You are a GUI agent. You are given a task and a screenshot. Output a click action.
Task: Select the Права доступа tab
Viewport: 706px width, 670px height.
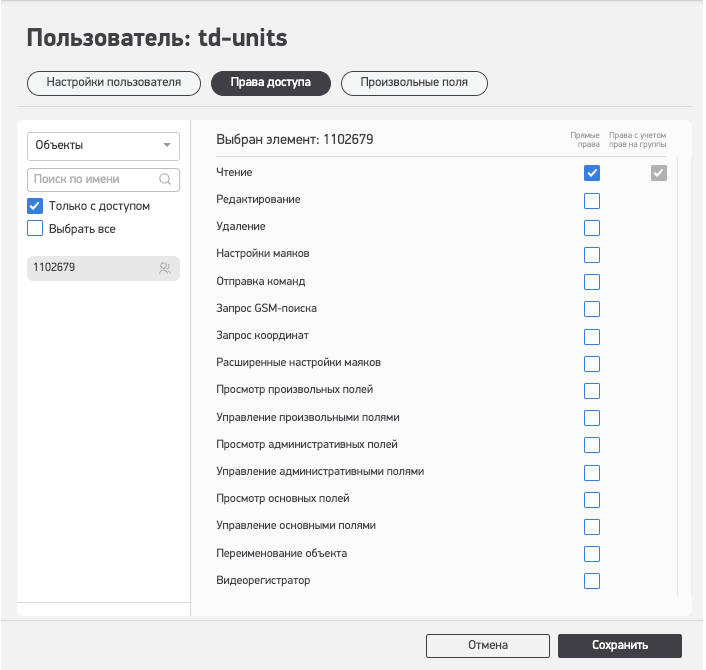pos(271,83)
